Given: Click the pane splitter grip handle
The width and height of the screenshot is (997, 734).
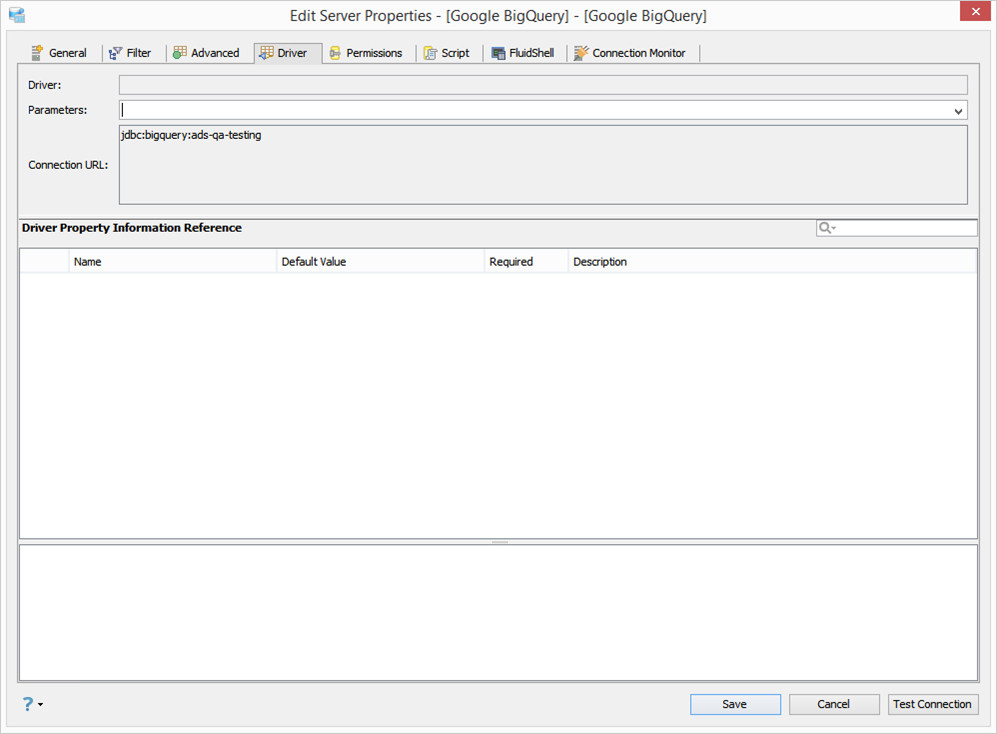Looking at the screenshot, I should pos(500,542).
